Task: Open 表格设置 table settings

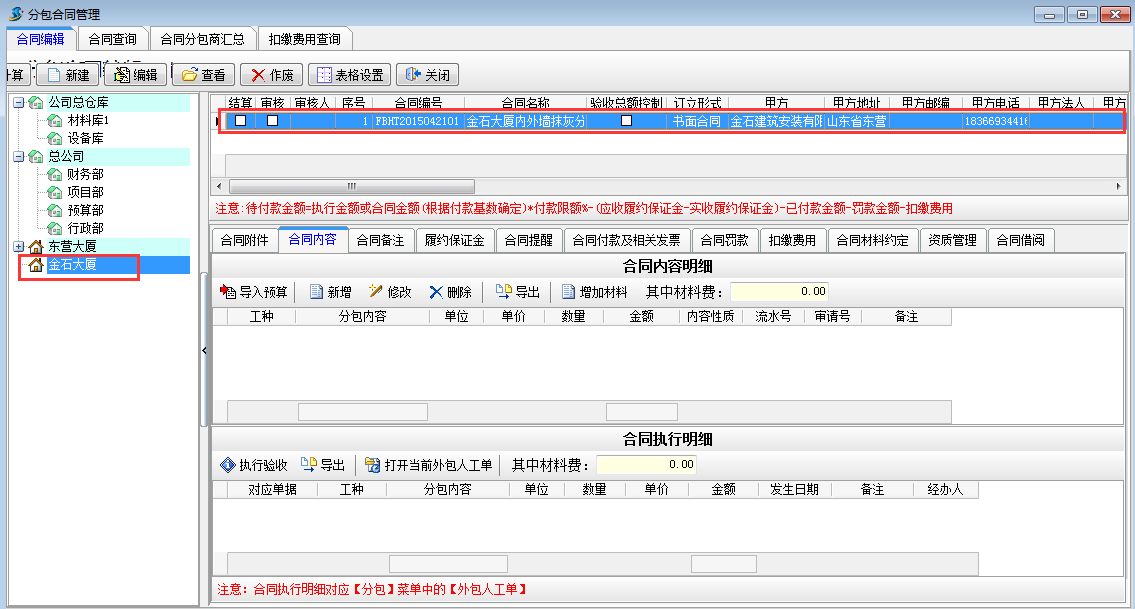Action: click(x=323, y=75)
